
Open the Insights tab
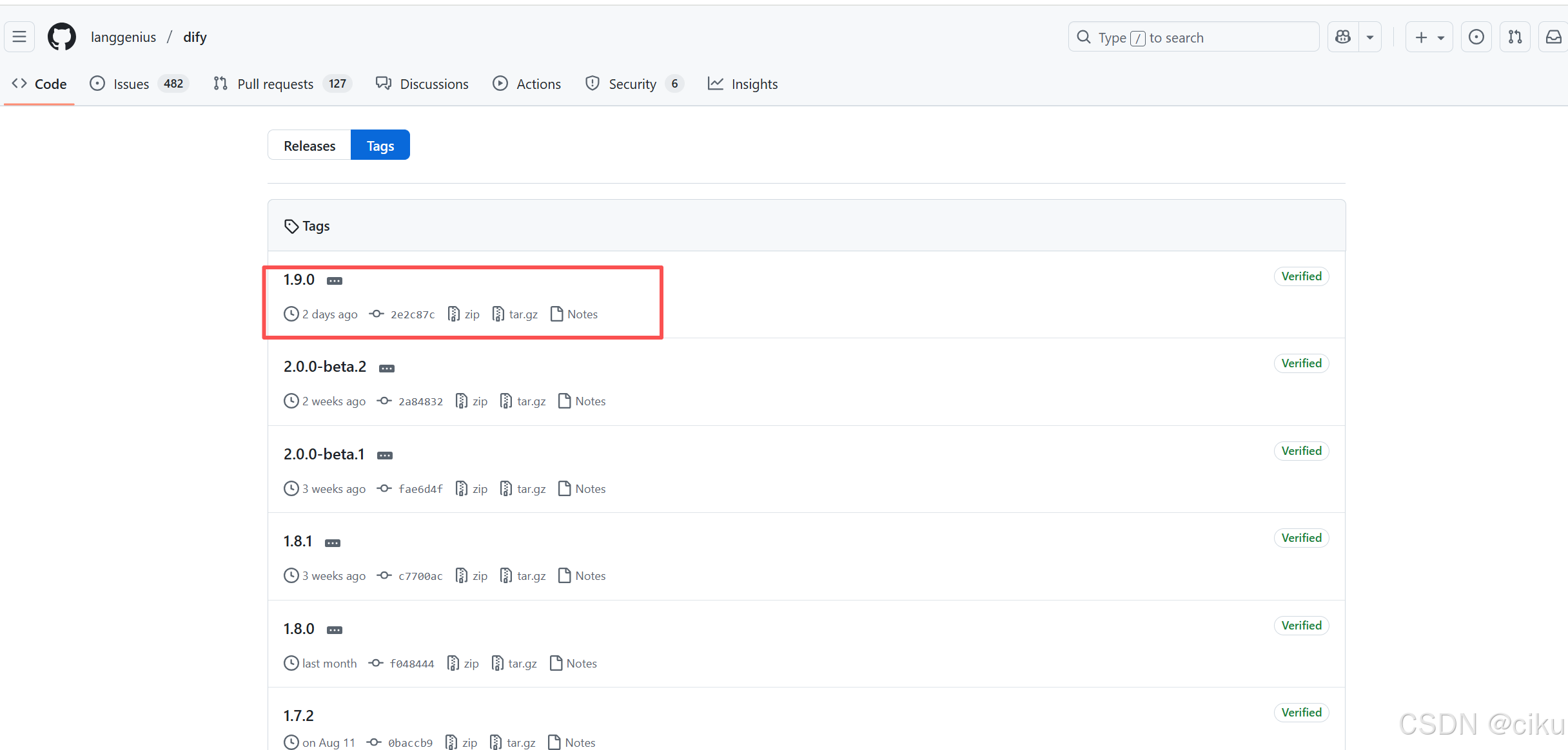pos(743,84)
